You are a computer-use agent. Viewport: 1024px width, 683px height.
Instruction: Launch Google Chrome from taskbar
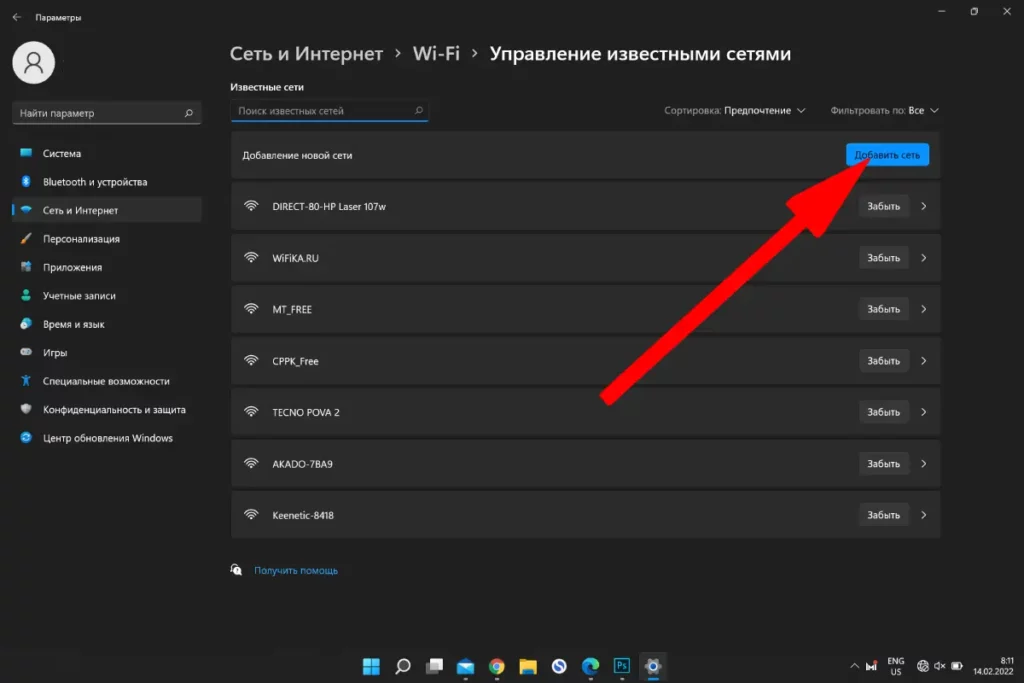(497, 666)
